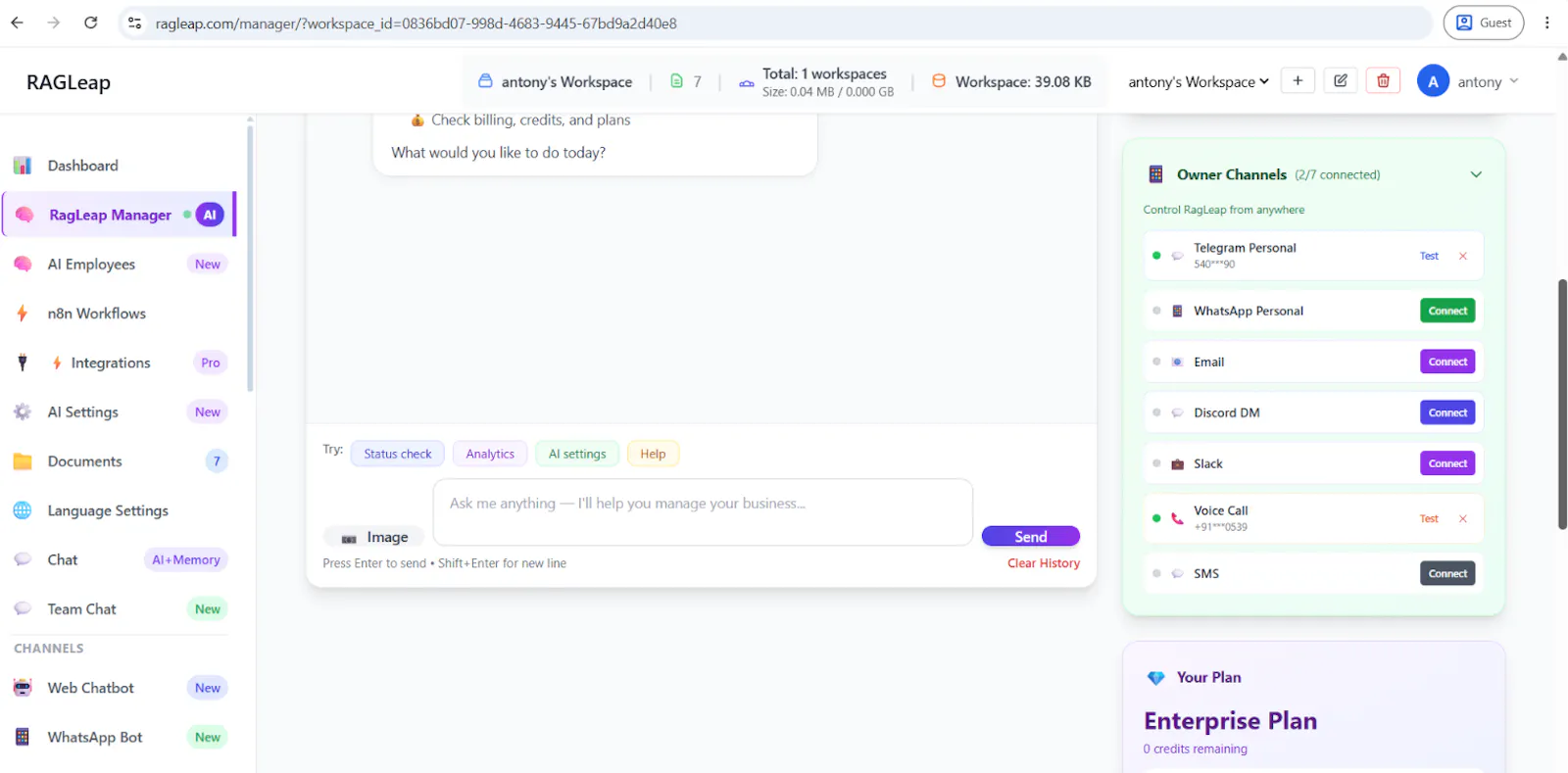
Task: Open Web Chatbot channel
Action: click(x=118, y=688)
